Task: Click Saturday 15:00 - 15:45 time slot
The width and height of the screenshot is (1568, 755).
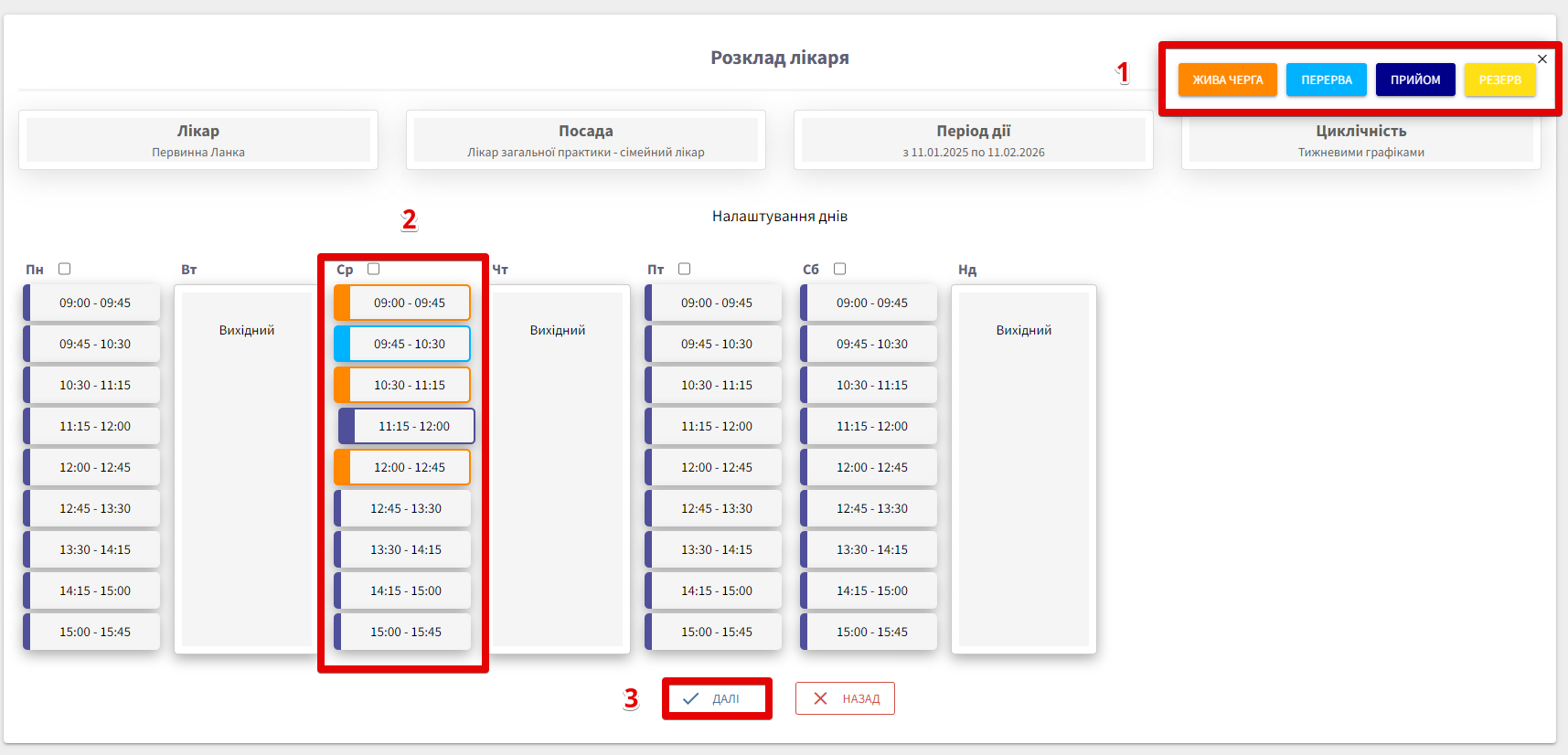Action: point(870,633)
